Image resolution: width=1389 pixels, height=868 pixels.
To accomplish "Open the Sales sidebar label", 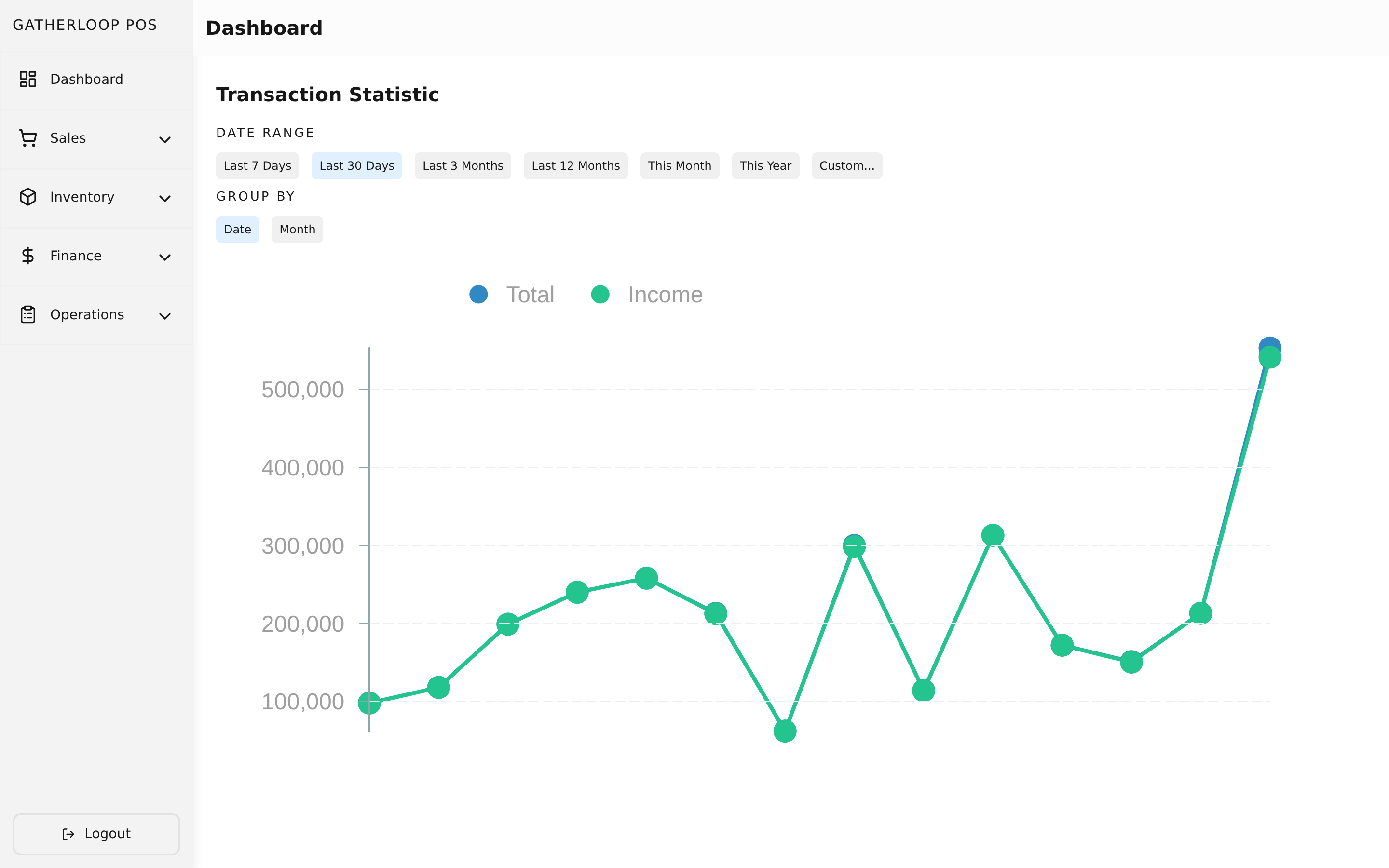I will point(68,138).
